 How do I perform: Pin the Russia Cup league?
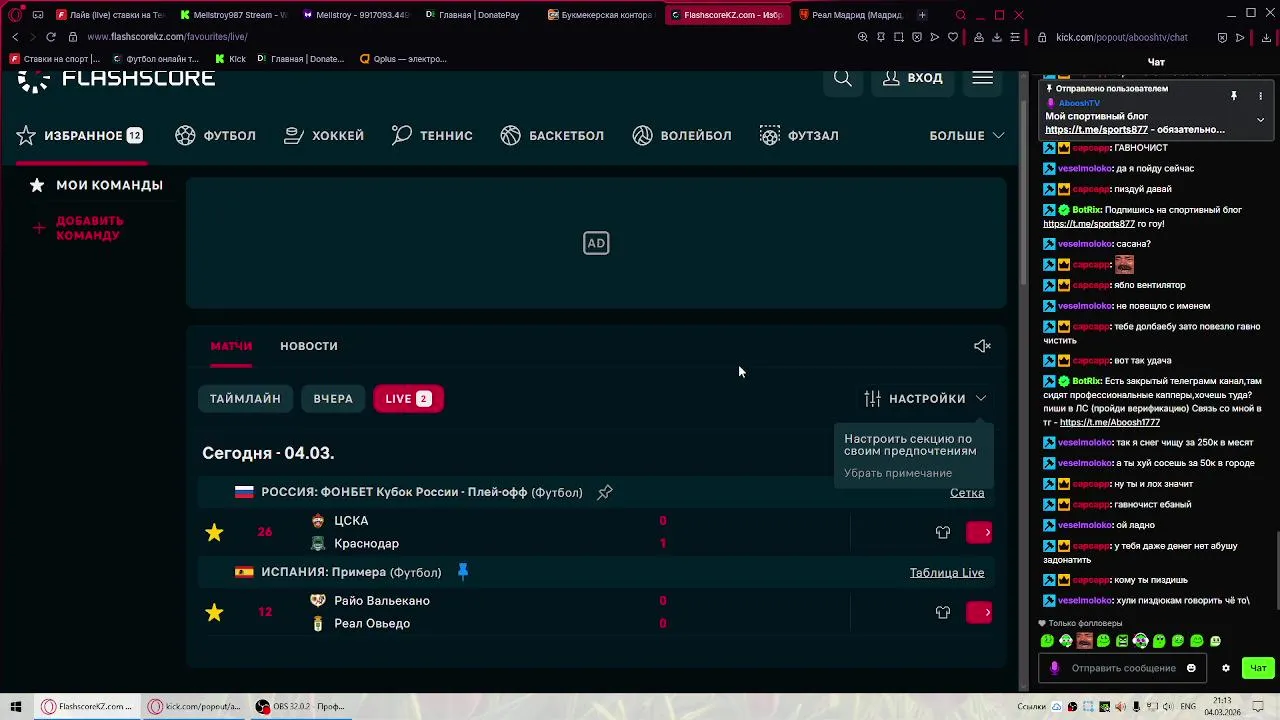tap(605, 492)
